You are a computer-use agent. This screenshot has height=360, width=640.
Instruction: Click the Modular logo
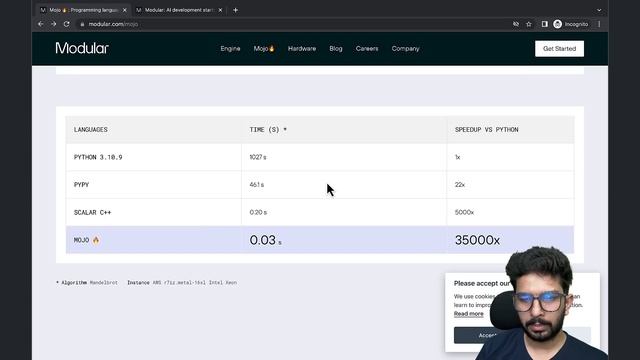[82, 48]
